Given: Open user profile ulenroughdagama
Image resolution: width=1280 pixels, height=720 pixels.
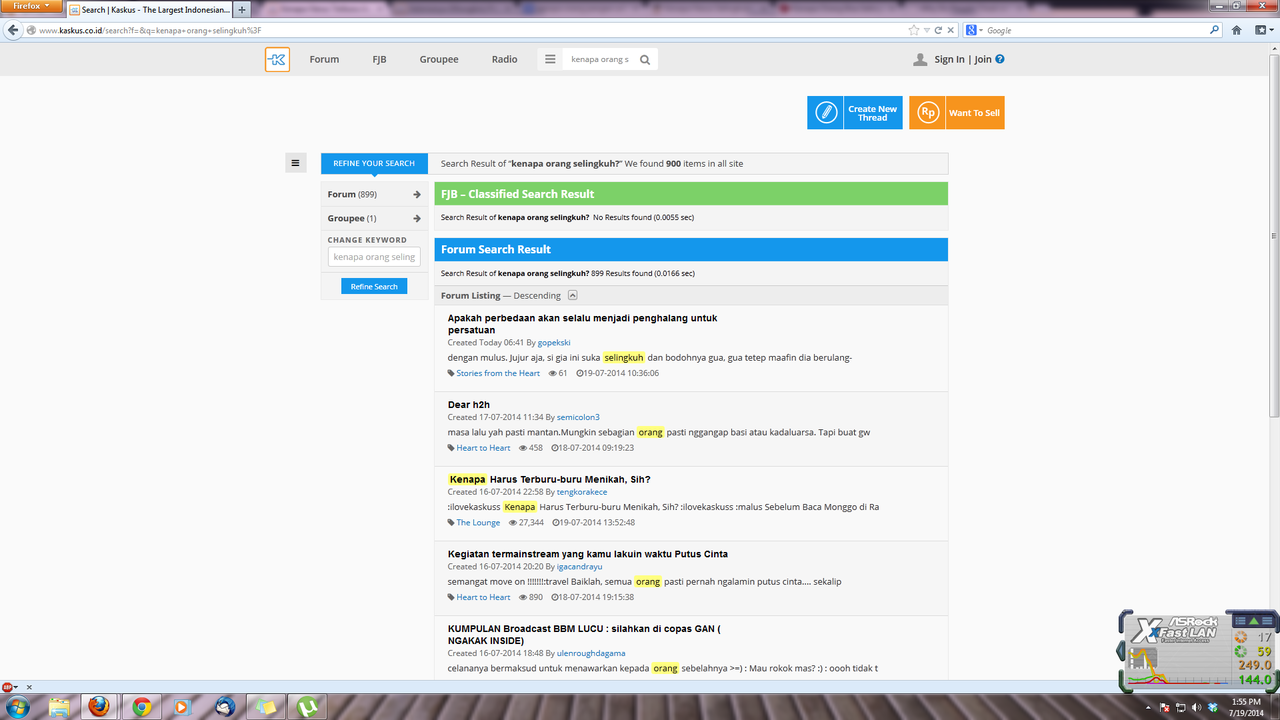Looking at the screenshot, I should [x=593, y=653].
